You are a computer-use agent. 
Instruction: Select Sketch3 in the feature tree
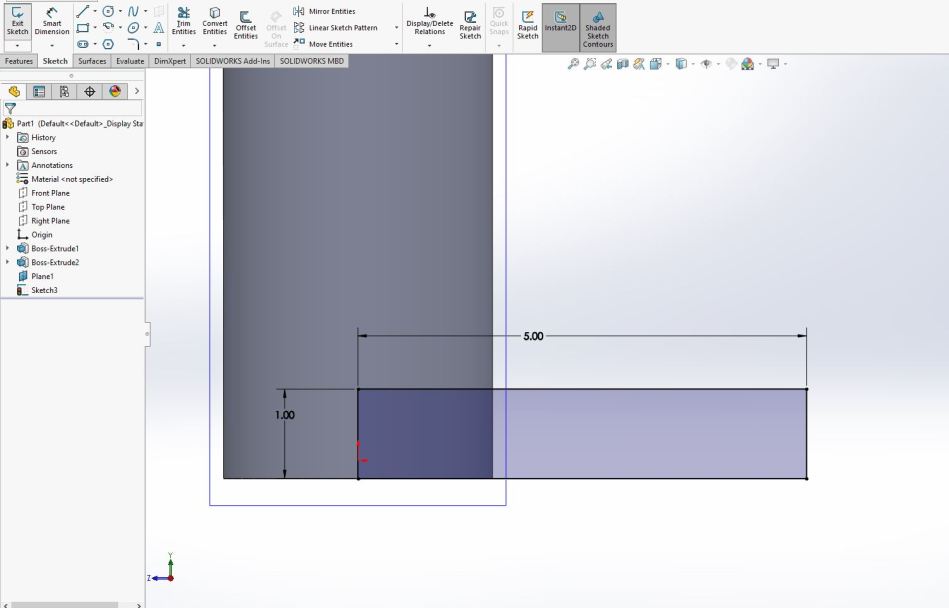point(44,290)
